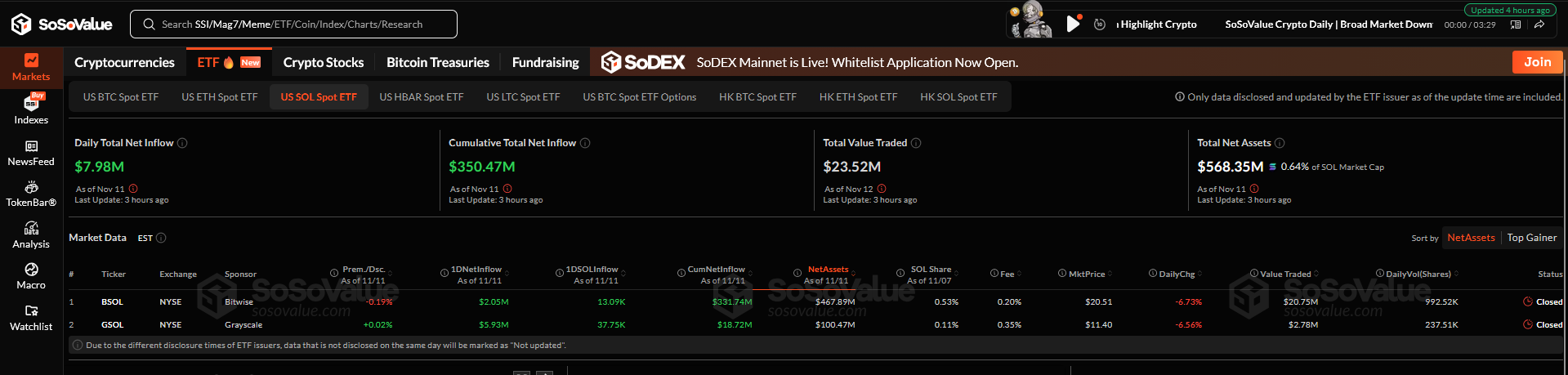This screenshot has width=1568, height=375.
Task: Click the share arrow icon in player
Action: [x=1539, y=25]
